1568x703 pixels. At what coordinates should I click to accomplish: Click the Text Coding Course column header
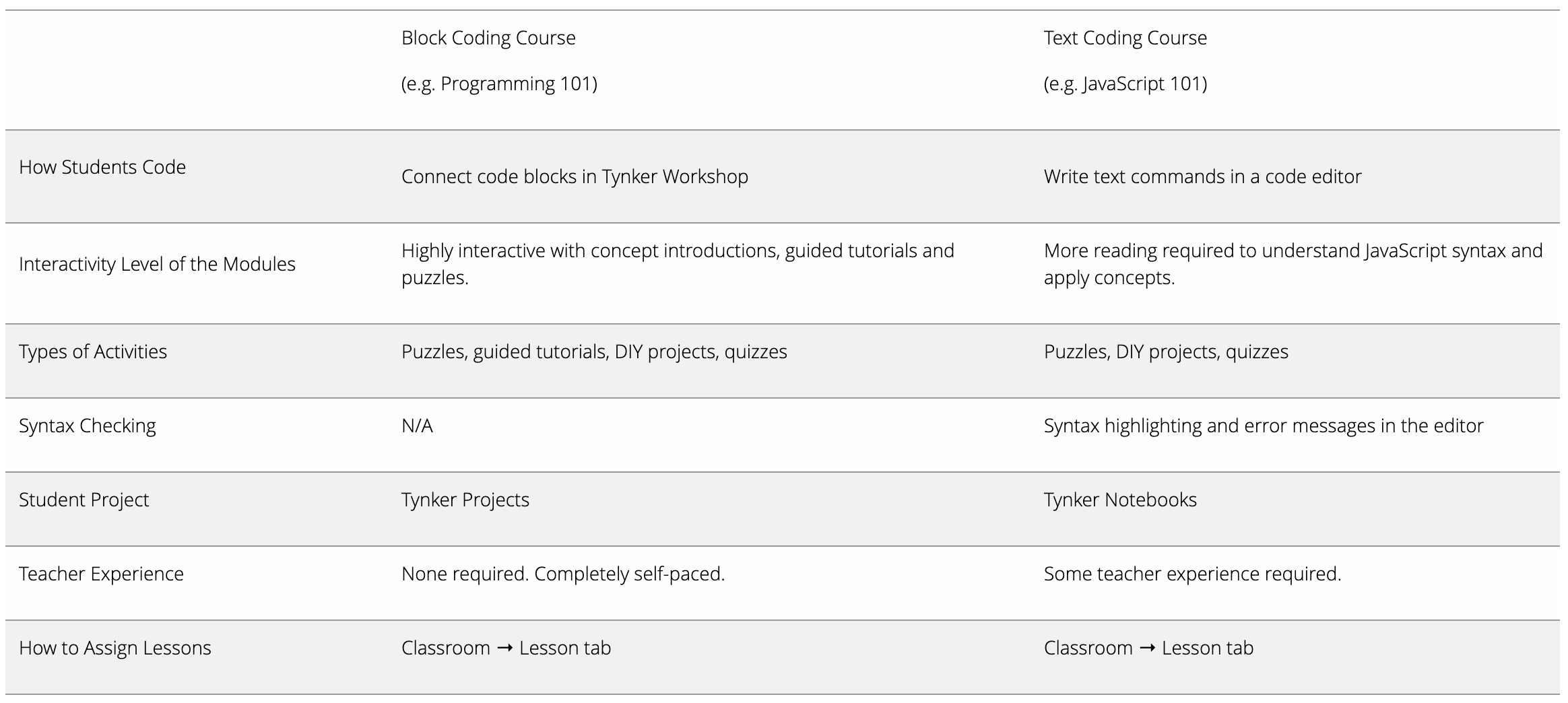point(1125,38)
